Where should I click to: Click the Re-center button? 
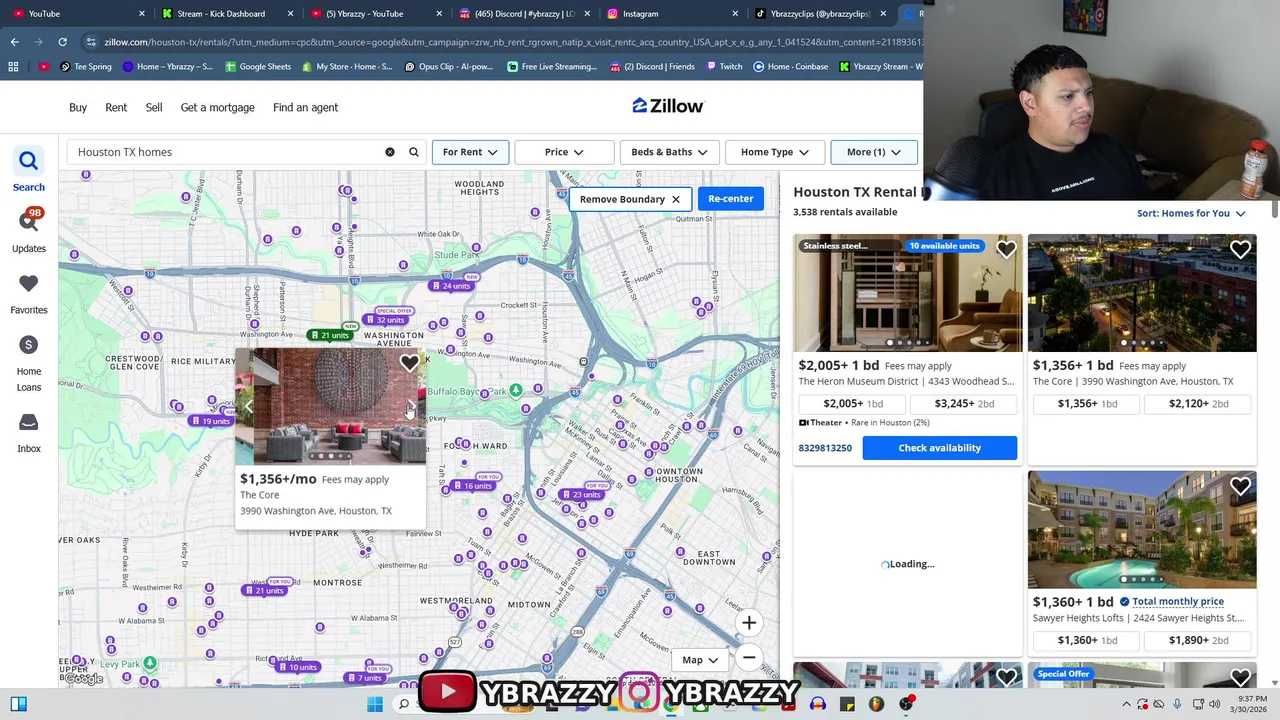[x=731, y=199]
